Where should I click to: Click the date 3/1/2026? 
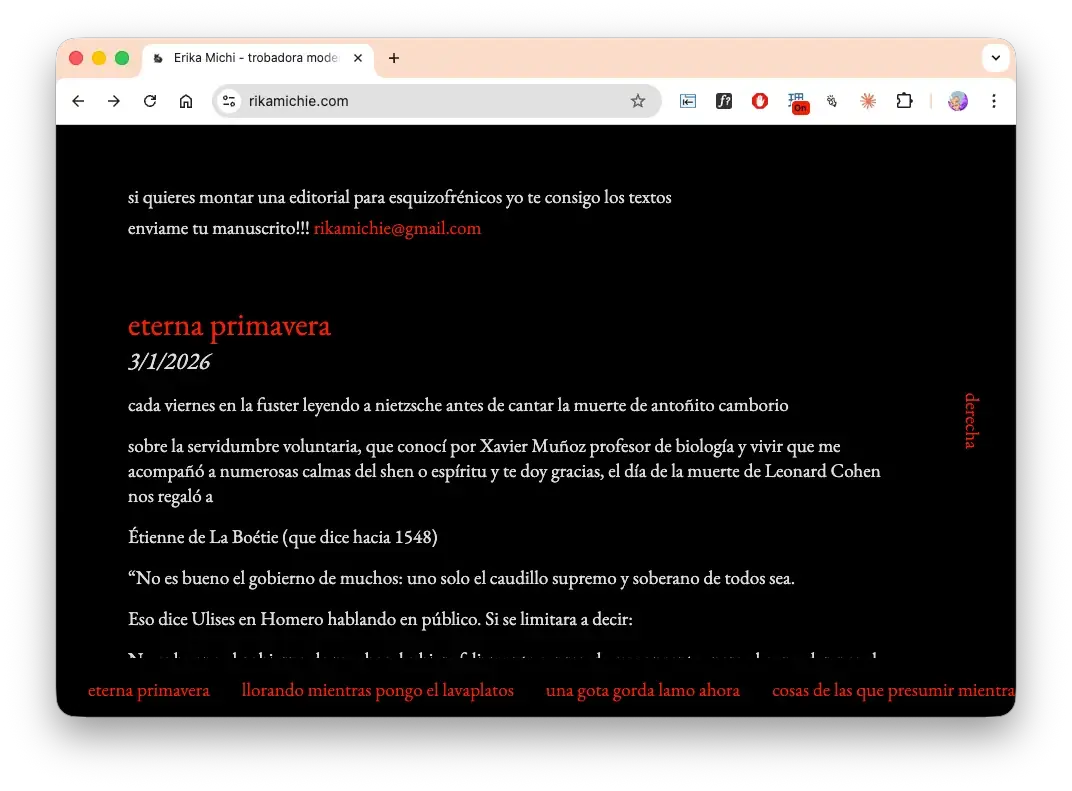coord(170,362)
